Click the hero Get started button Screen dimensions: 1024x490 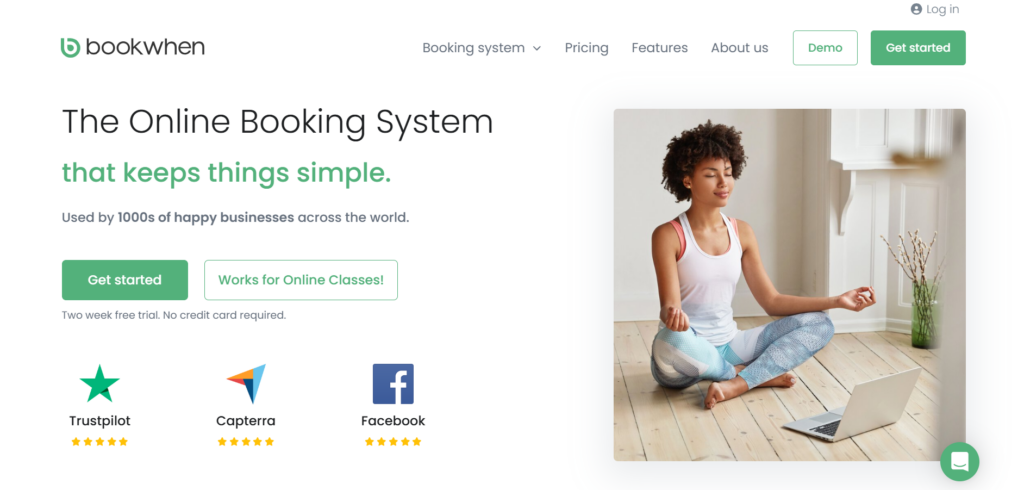click(x=125, y=280)
